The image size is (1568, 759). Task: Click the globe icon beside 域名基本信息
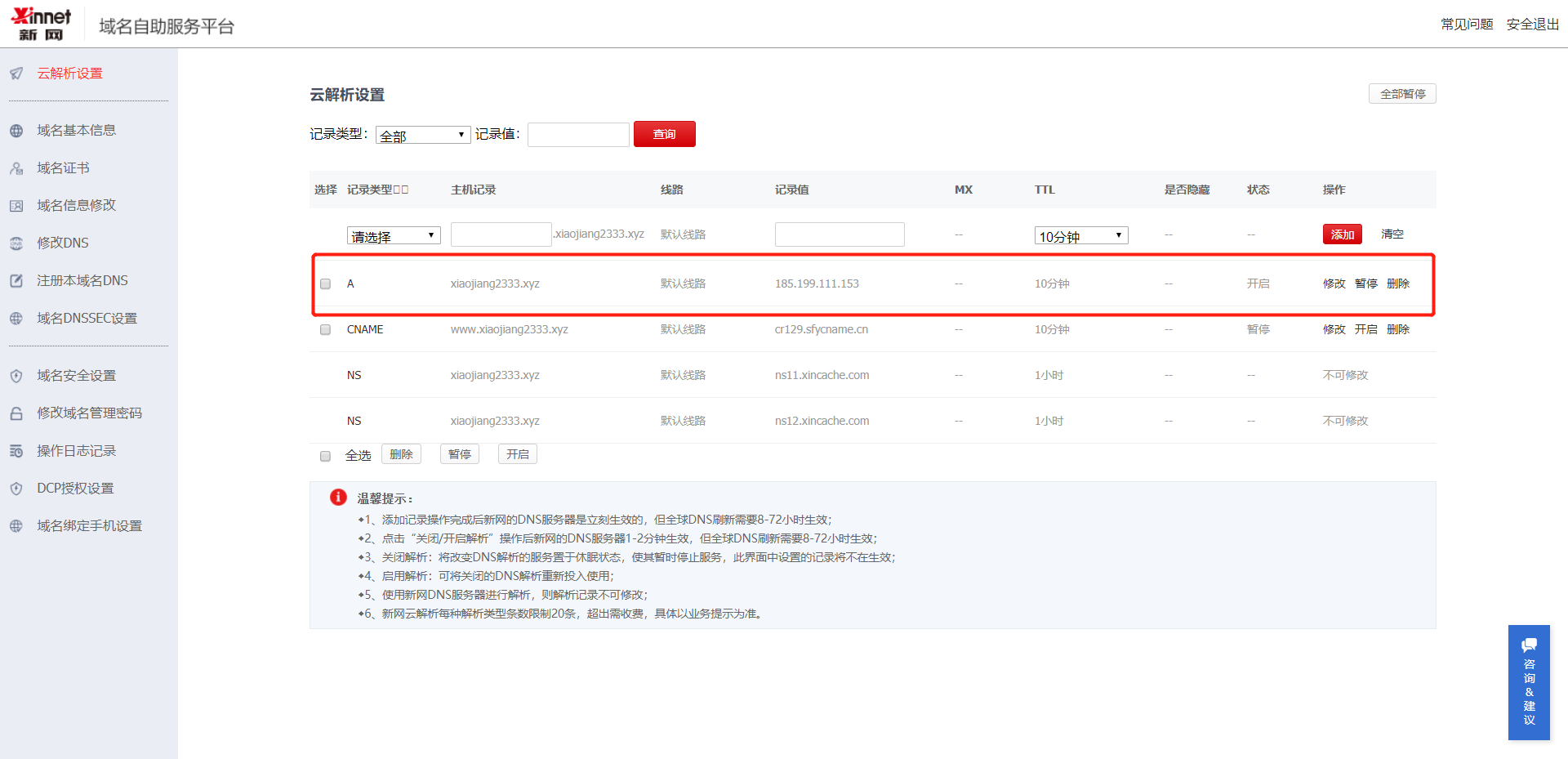point(16,131)
